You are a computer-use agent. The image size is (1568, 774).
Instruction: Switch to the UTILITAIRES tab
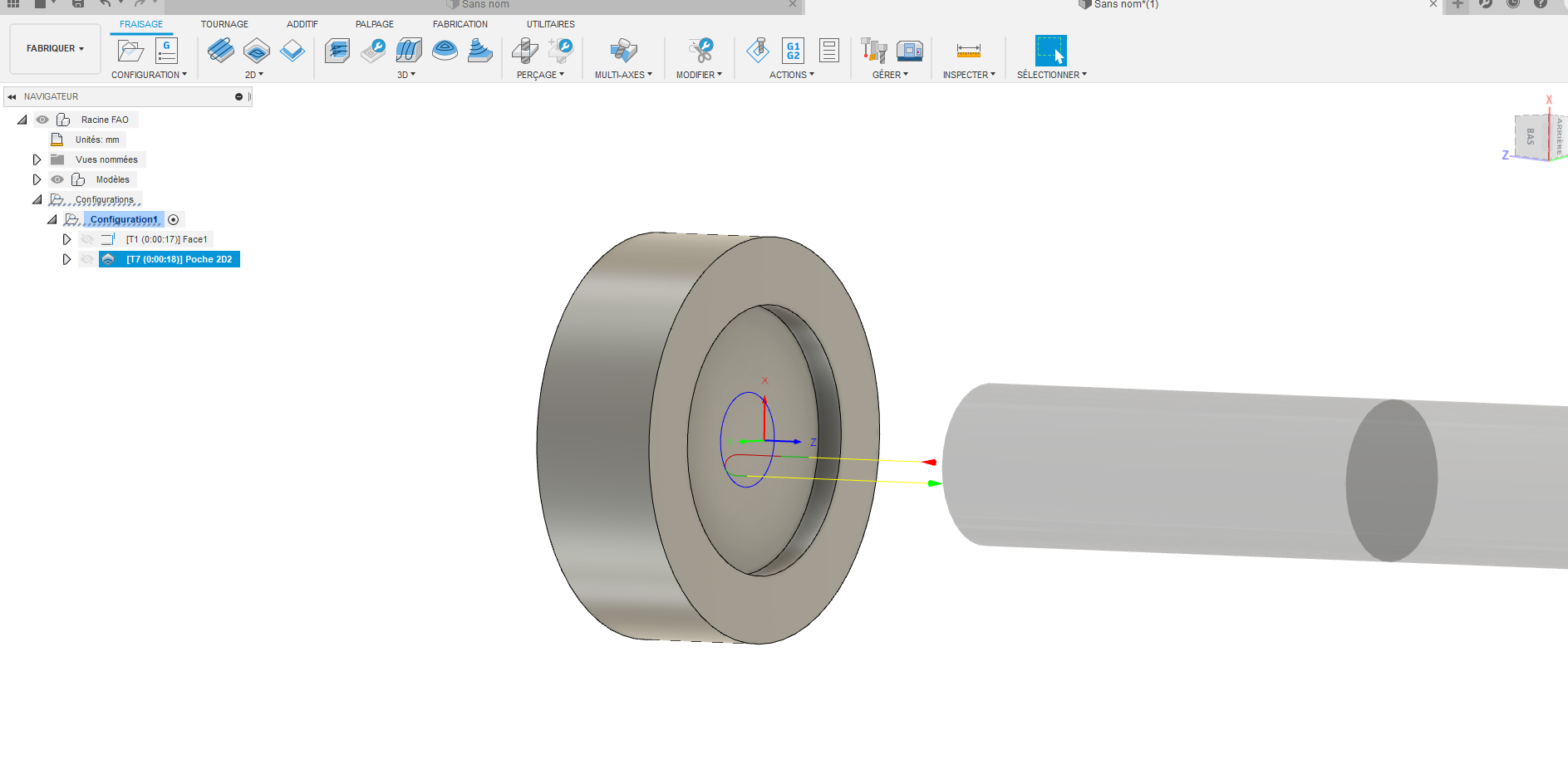pos(551,24)
